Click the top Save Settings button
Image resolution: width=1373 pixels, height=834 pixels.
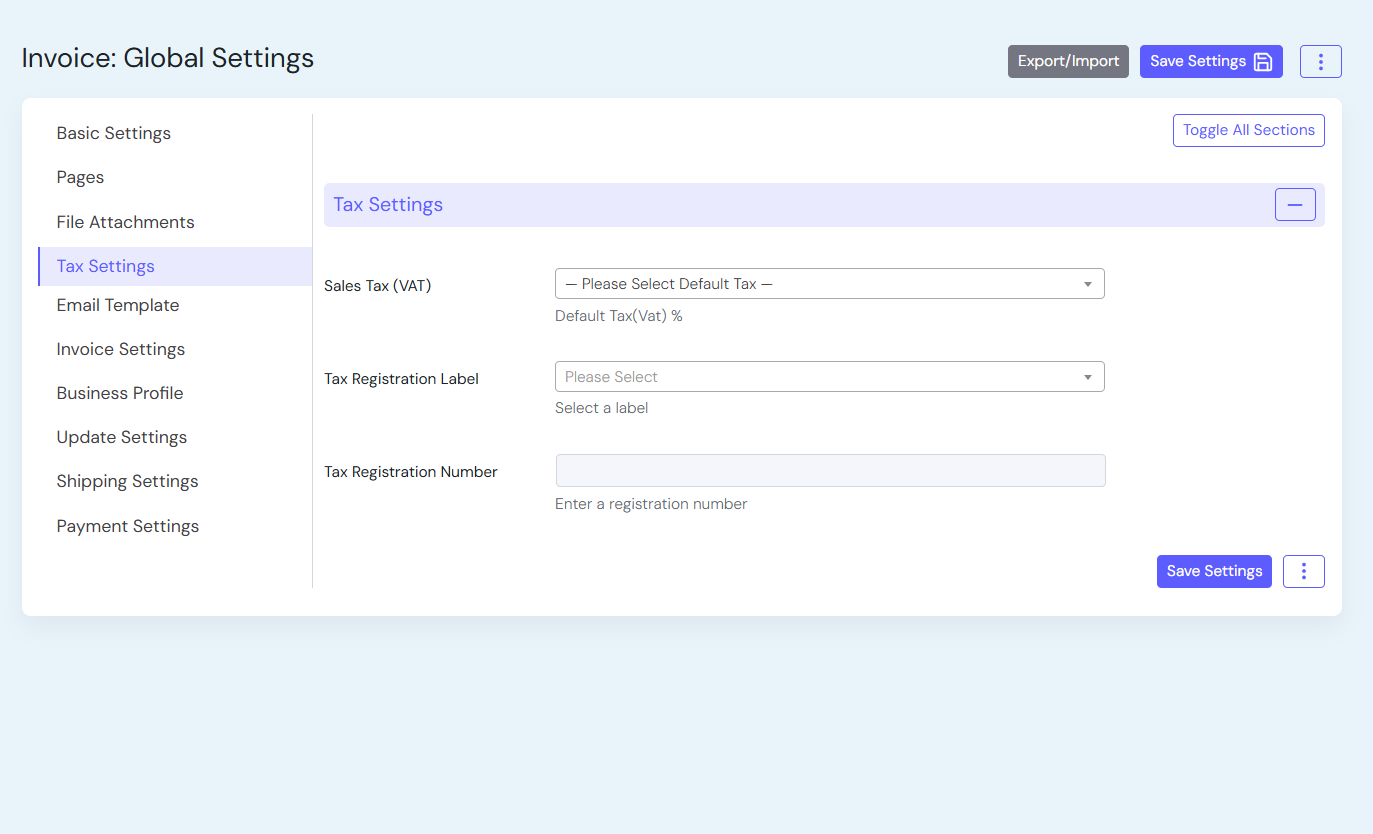coord(1210,61)
